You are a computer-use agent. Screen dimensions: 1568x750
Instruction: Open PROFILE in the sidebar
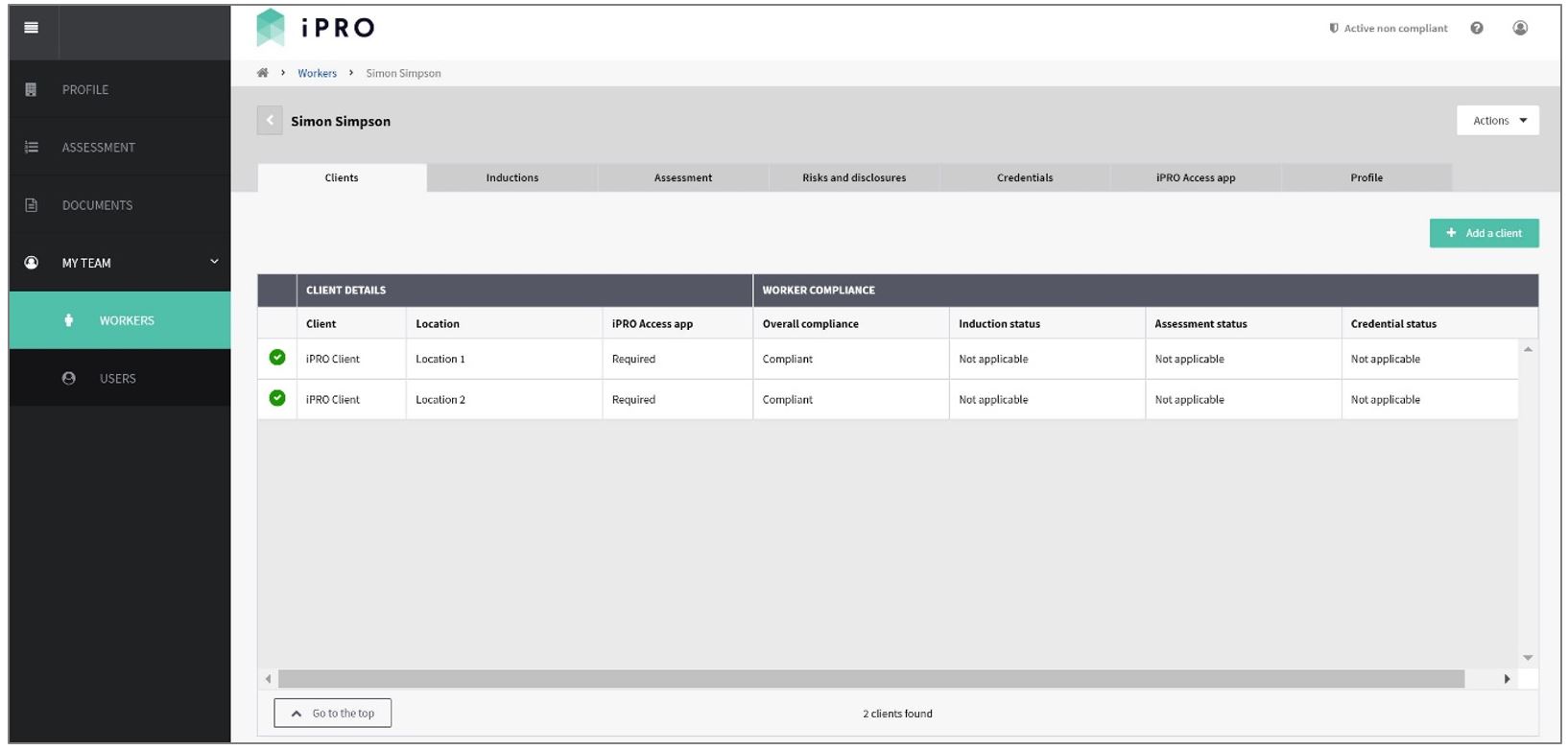pyautogui.click(x=120, y=89)
